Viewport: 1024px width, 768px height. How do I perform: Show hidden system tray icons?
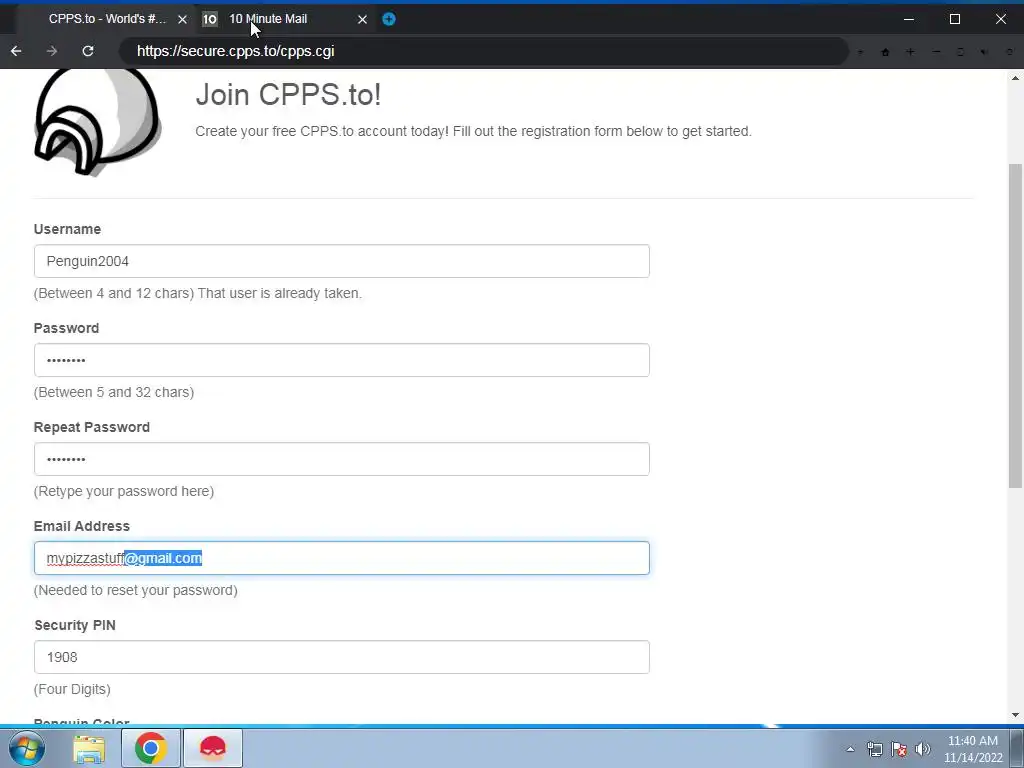pos(850,749)
